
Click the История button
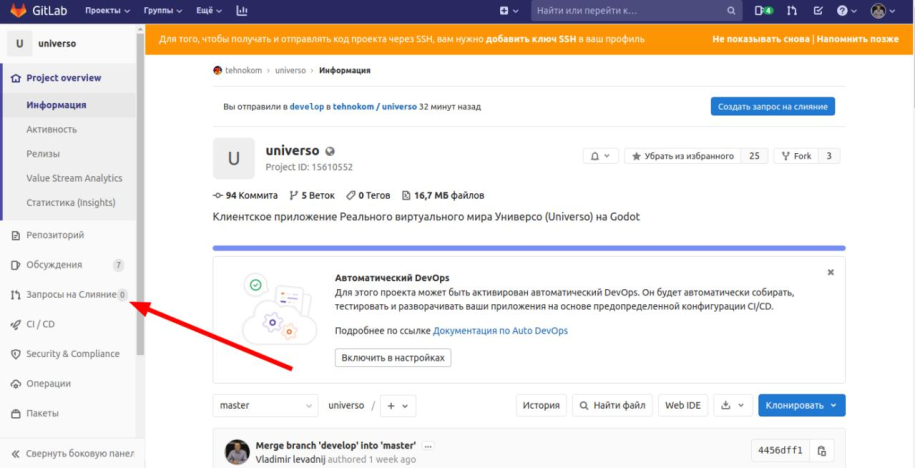[x=541, y=406]
